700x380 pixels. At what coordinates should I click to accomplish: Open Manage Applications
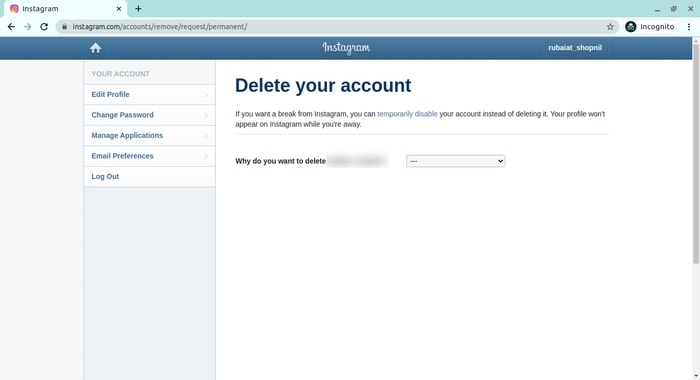click(x=149, y=136)
